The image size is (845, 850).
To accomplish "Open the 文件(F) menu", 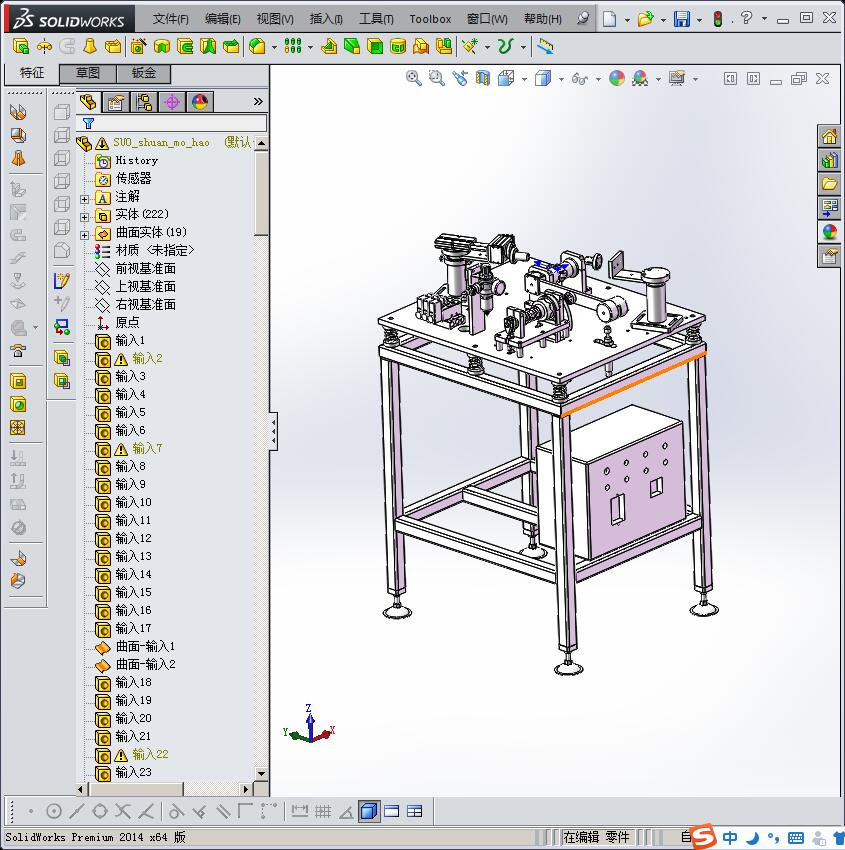I will pos(171,19).
